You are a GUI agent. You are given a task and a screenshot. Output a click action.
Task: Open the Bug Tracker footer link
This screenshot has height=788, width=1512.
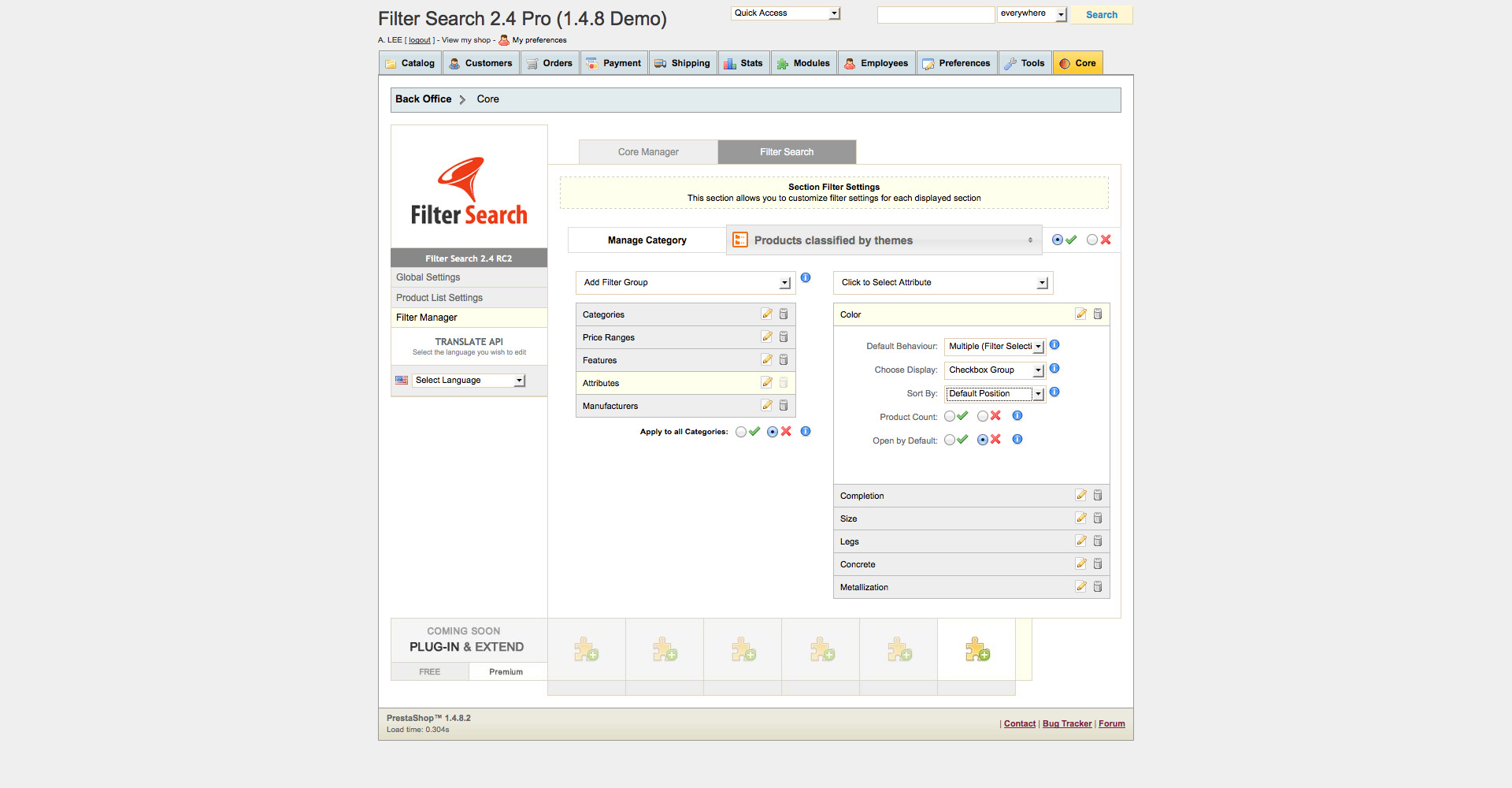1067,723
